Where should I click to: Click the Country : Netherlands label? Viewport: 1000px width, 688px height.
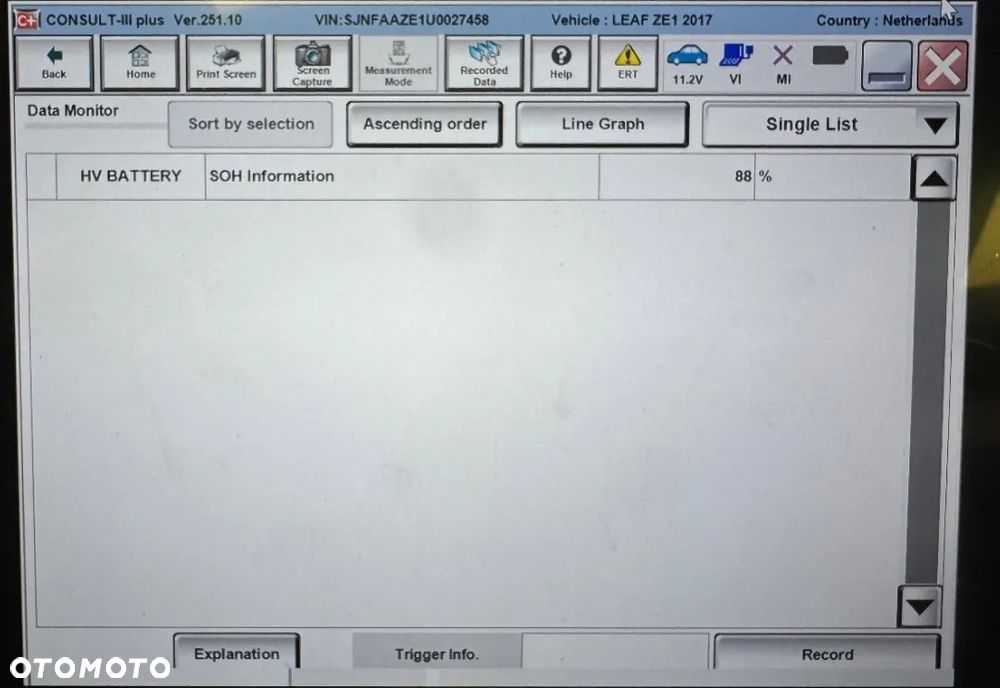pos(889,20)
